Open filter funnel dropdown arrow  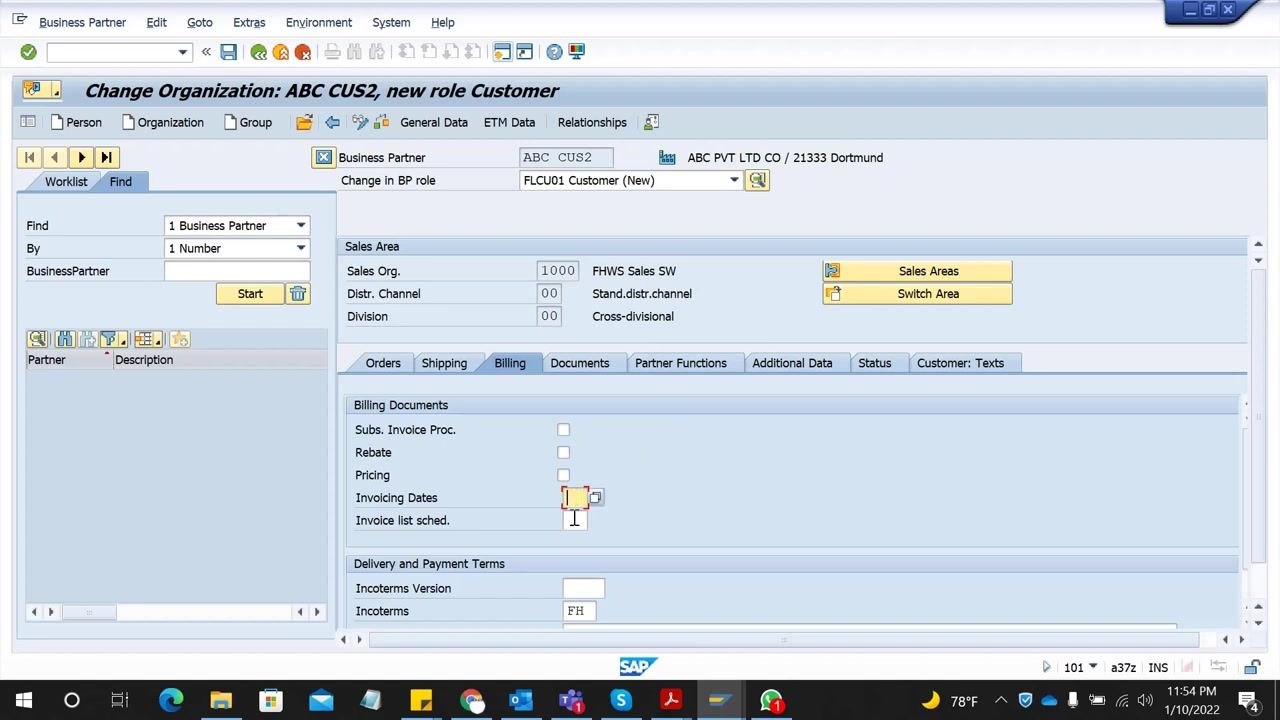coord(122,341)
